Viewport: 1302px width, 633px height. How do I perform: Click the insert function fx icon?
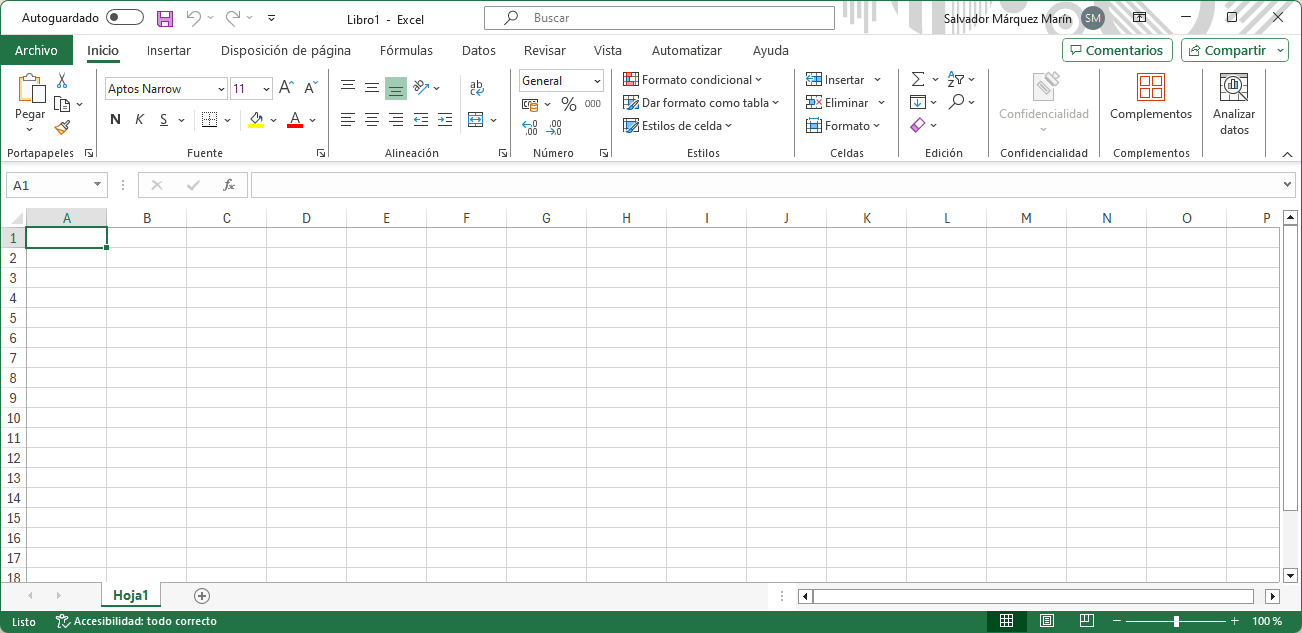pos(229,185)
